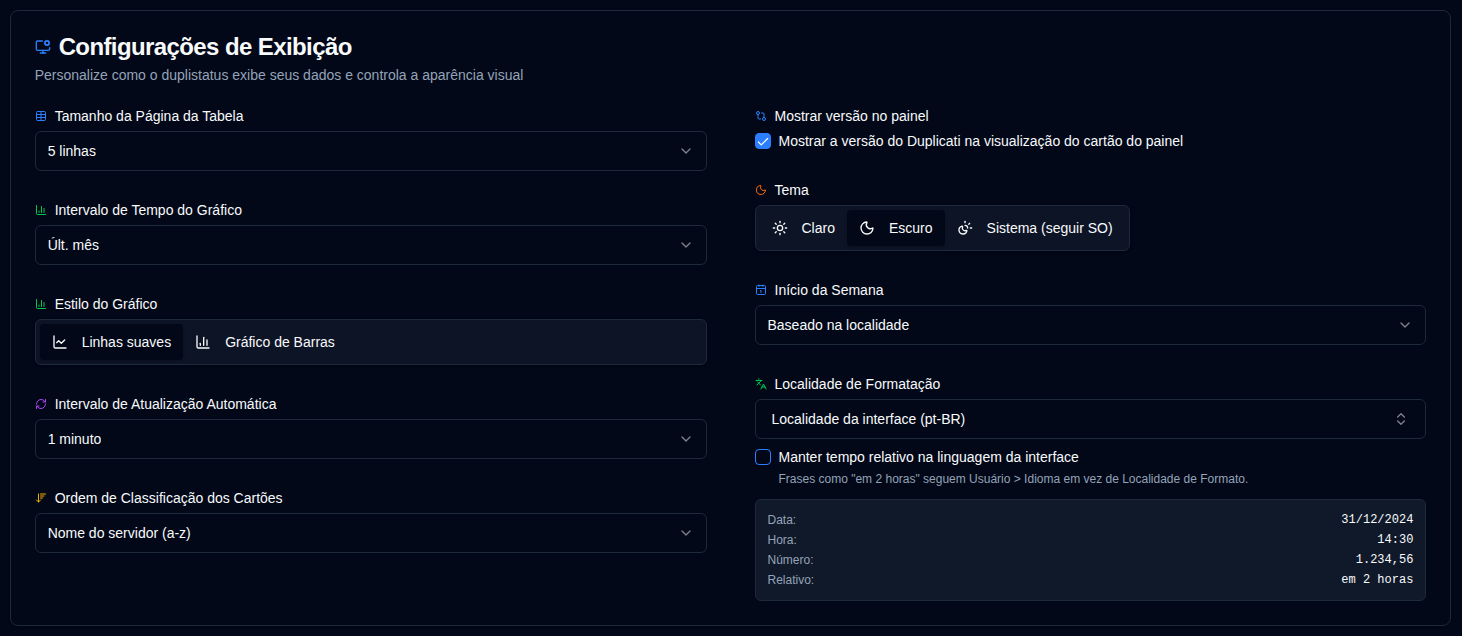Click the Localidade de Formatação label
Viewport: 1462px width, 636px height.
click(x=857, y=384)
